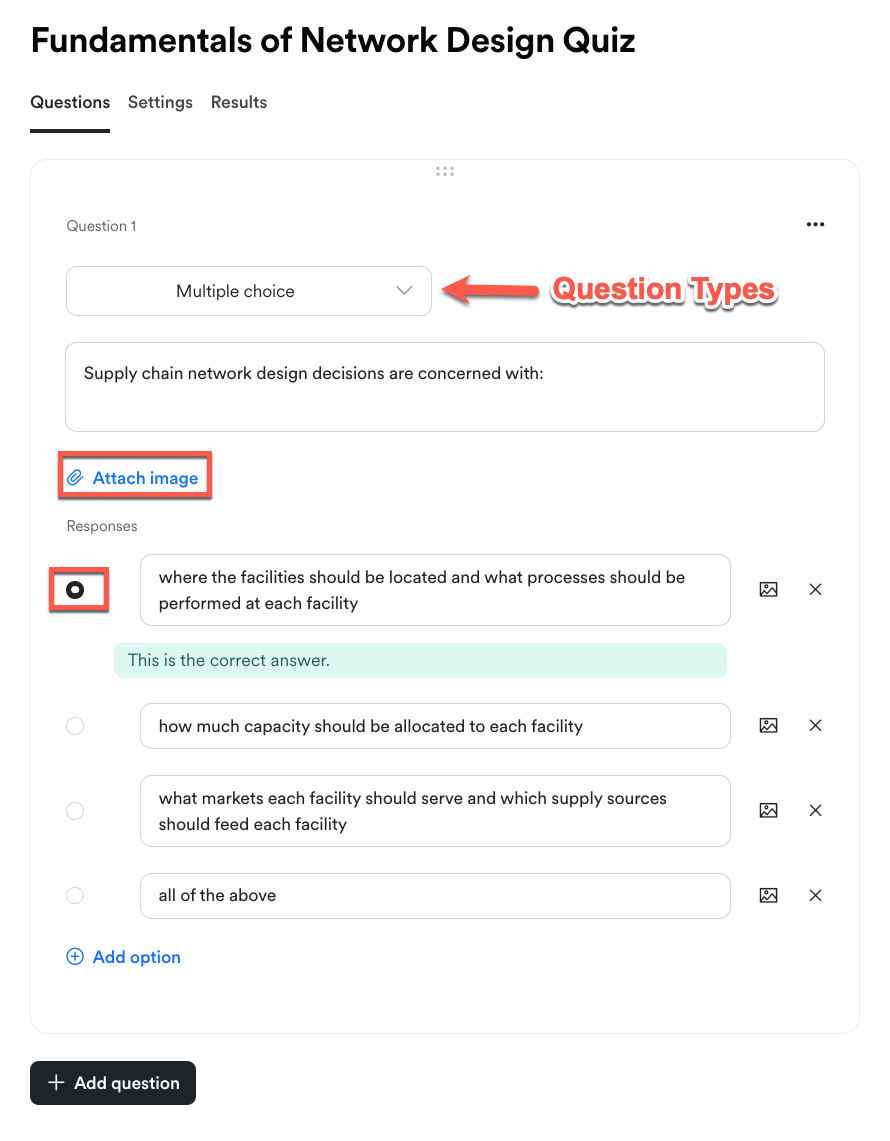The image size is (890, 1141).
Task: Remove the 'all of the above' option
Action: [815, 896]
